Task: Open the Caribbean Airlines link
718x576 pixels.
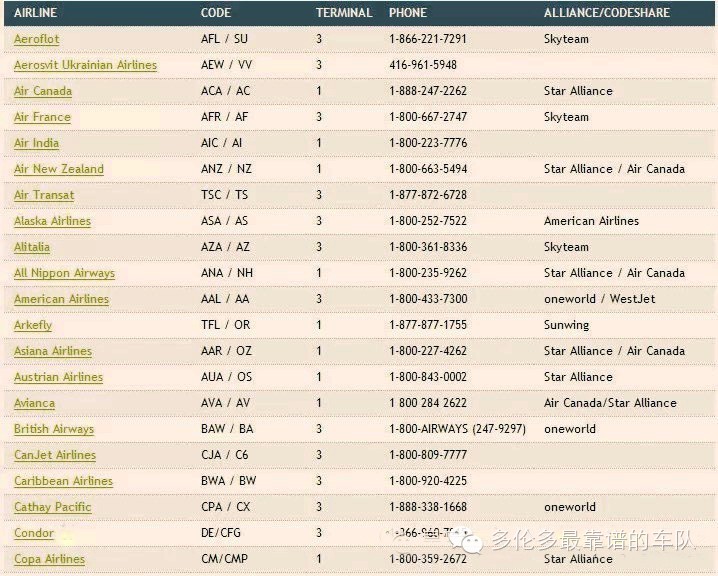Action: coord(63,481)
